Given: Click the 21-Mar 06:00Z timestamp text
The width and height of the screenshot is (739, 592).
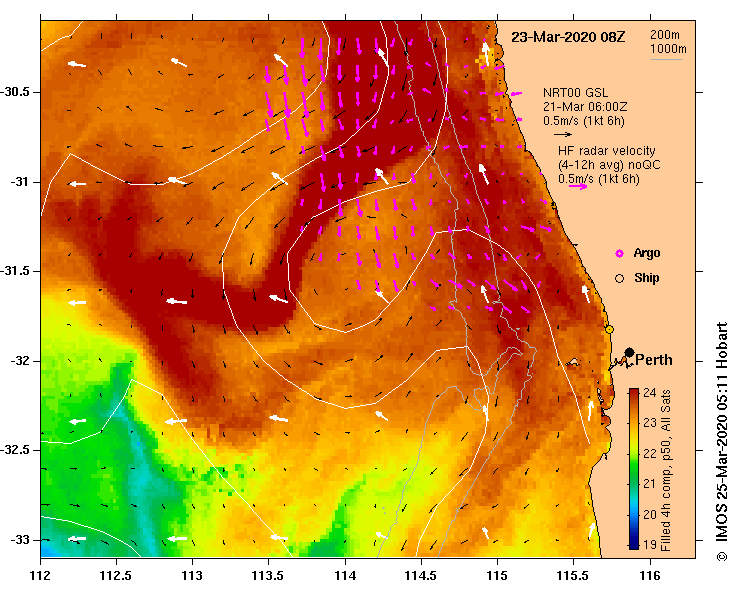Looking at the screenshot, I should pyautogui.click(x=585, y=107).
